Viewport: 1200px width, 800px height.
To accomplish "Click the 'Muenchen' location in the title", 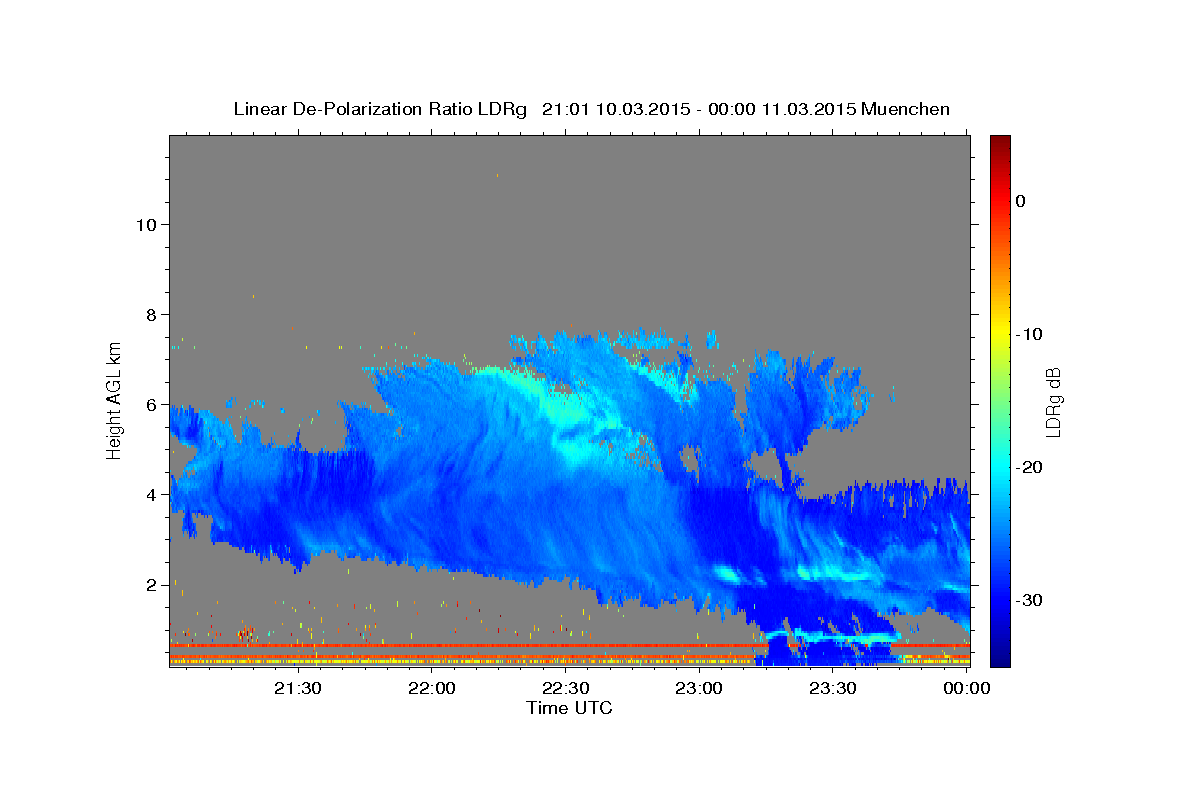I will pos(906,109).
